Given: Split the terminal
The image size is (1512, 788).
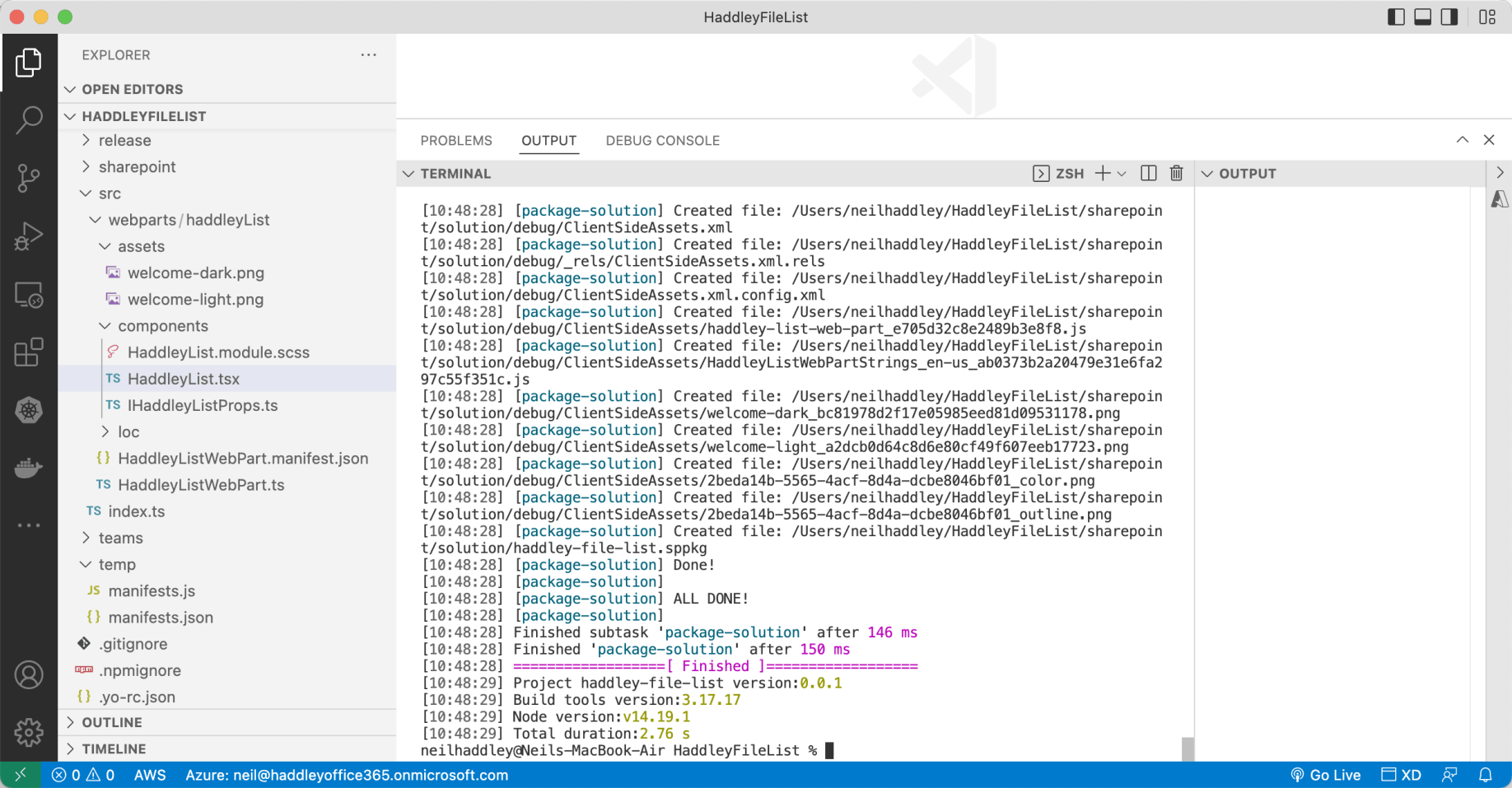Looking at the screenshot, I should (1149, 173).
